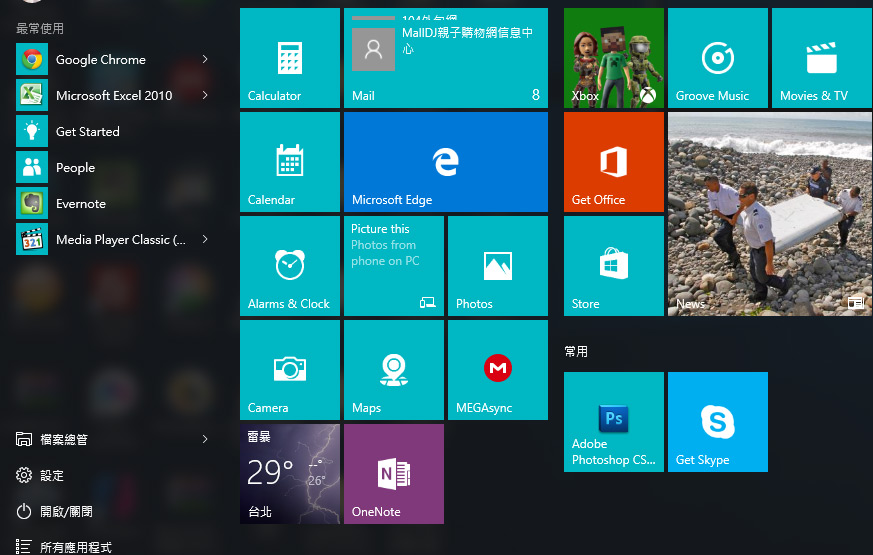Launch the Camera tile
873x555 pixels.
coord(290,370)
